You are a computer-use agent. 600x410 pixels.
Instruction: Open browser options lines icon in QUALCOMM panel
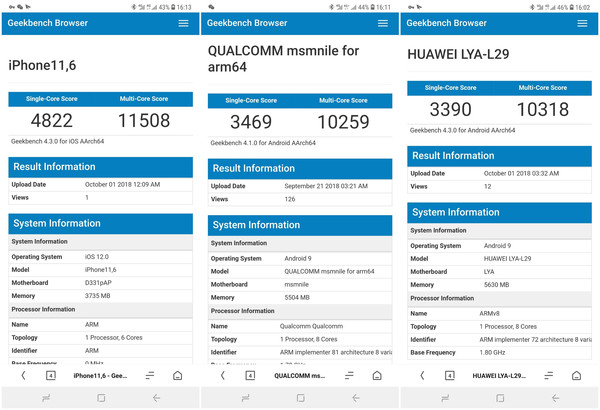coord(349,376)
